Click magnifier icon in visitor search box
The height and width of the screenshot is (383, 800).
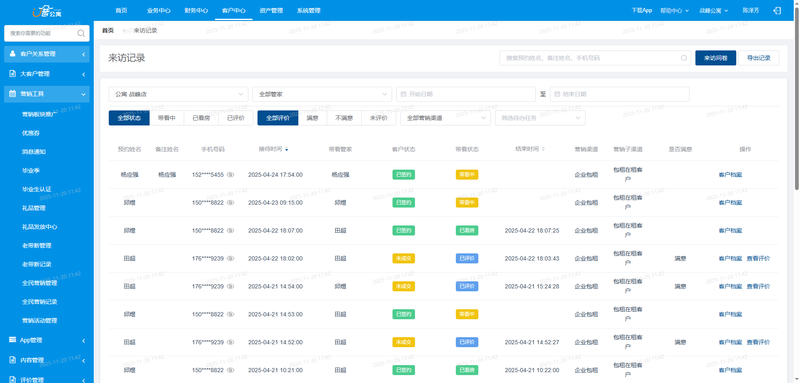pos(684,58)
